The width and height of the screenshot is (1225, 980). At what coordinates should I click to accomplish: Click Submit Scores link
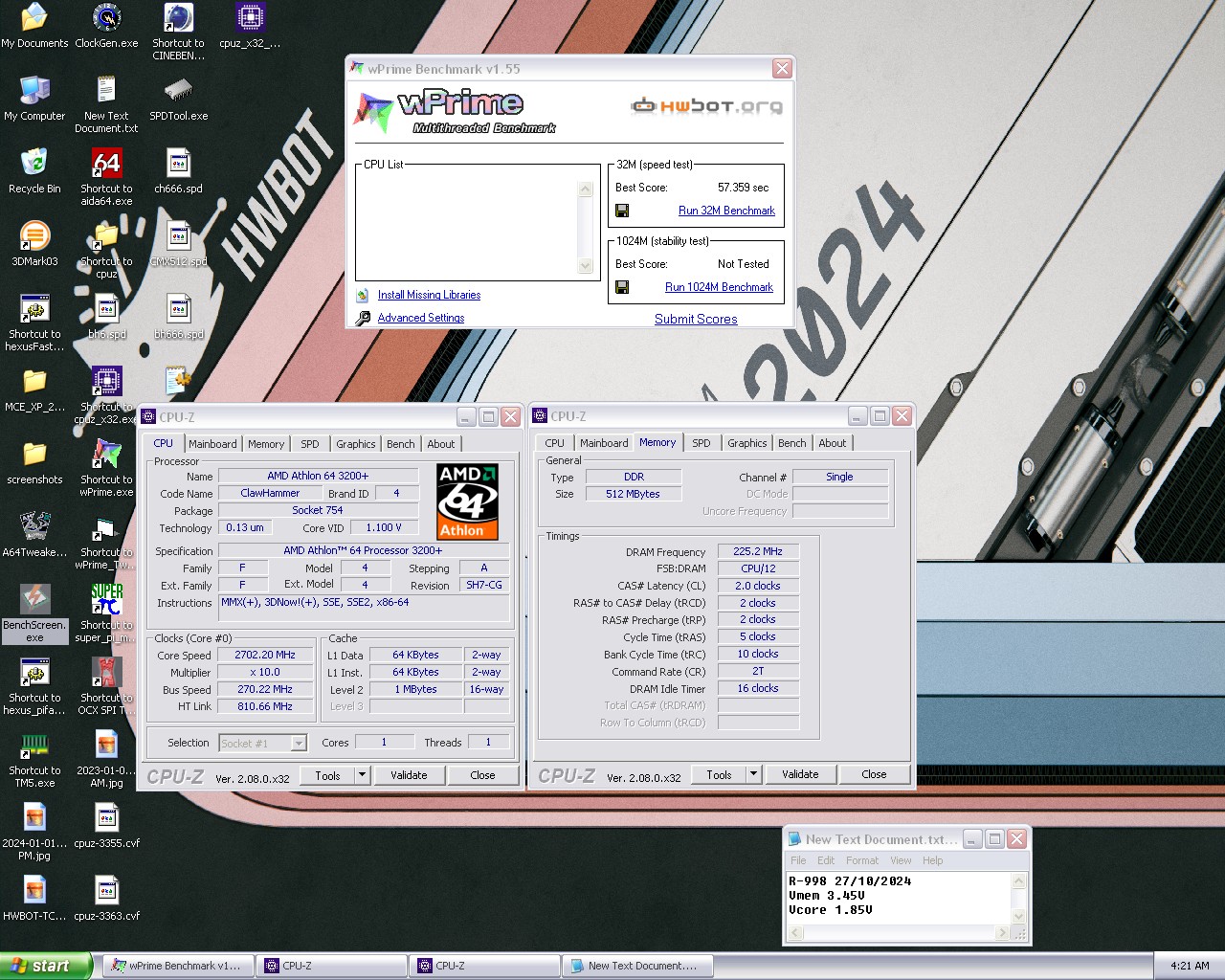(696, 319)
